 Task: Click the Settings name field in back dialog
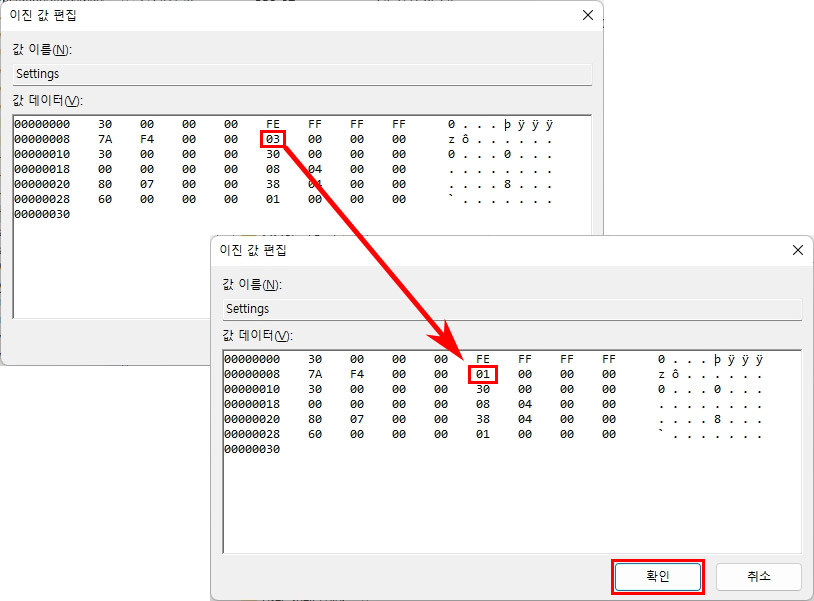pos(302,74)
